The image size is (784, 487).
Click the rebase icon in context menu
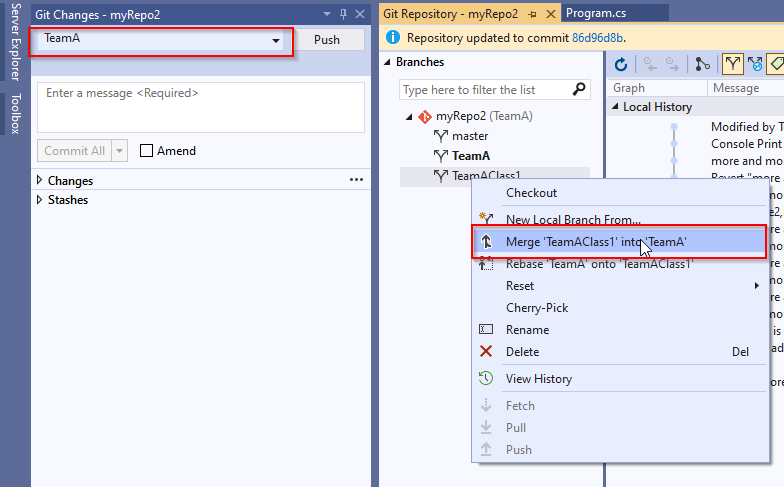point(486,264)
